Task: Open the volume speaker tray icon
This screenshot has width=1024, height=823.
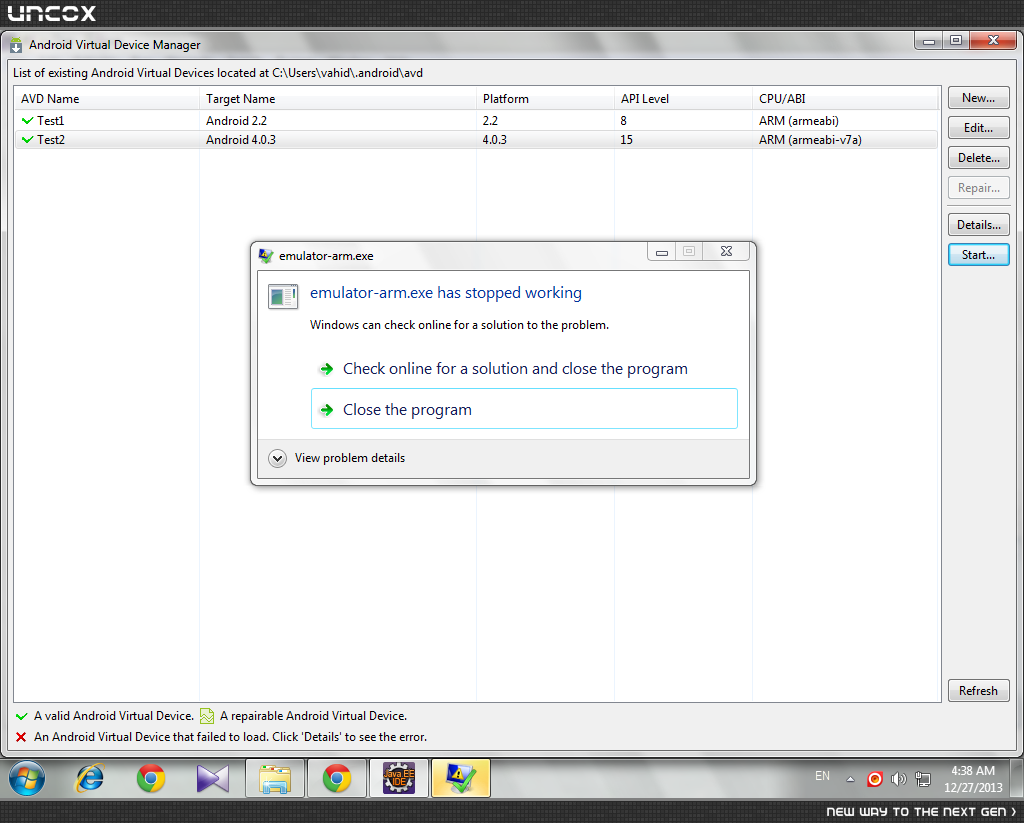Action: pos(899,779)
